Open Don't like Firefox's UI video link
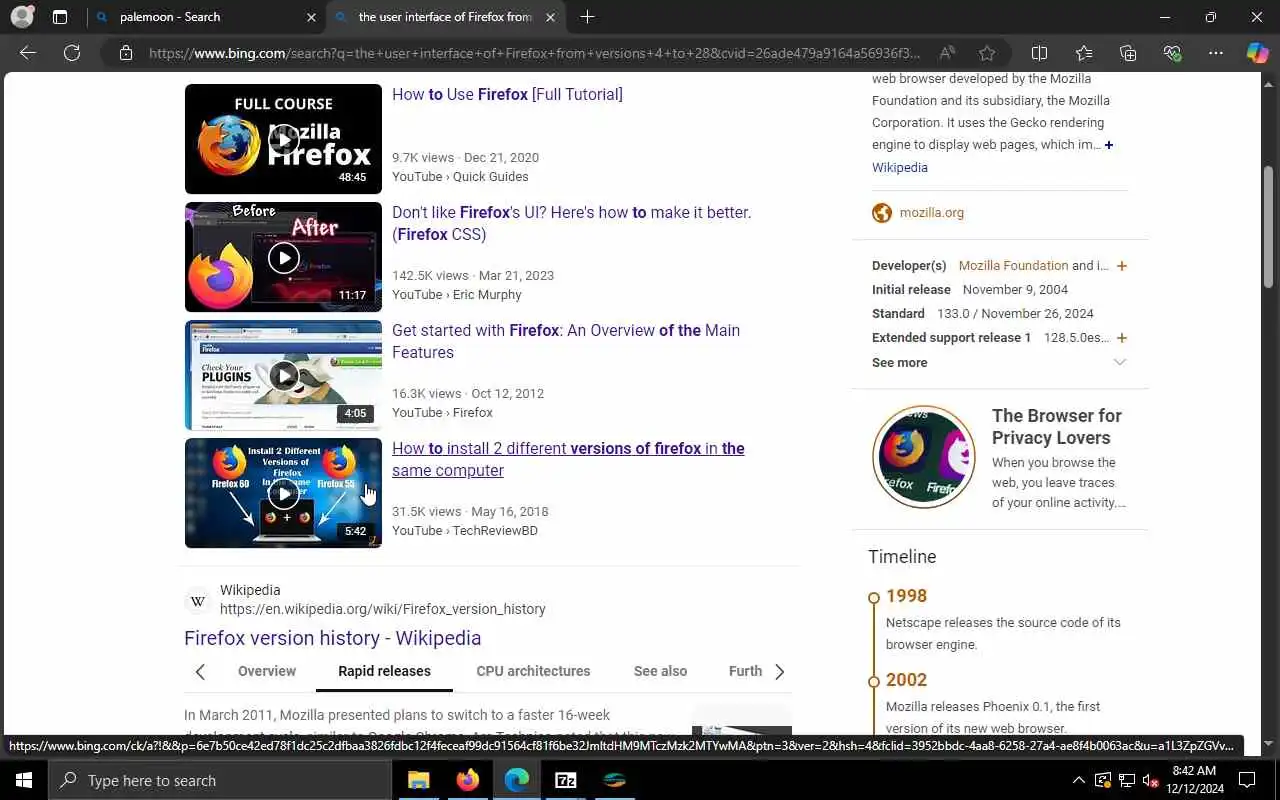The height and width of the screenshot is (800, 1280). pyautogui.click(x=572, y=224)
